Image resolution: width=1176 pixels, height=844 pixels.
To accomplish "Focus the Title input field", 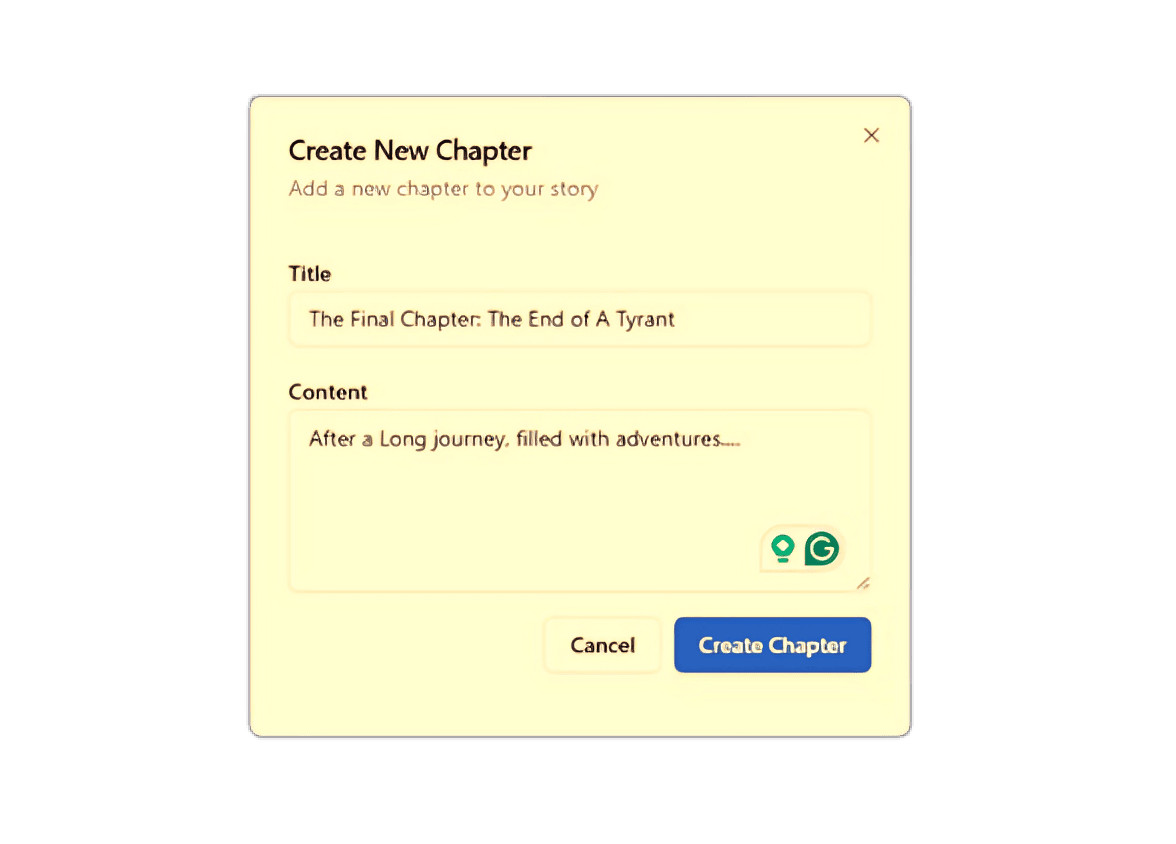I will 580,319.
